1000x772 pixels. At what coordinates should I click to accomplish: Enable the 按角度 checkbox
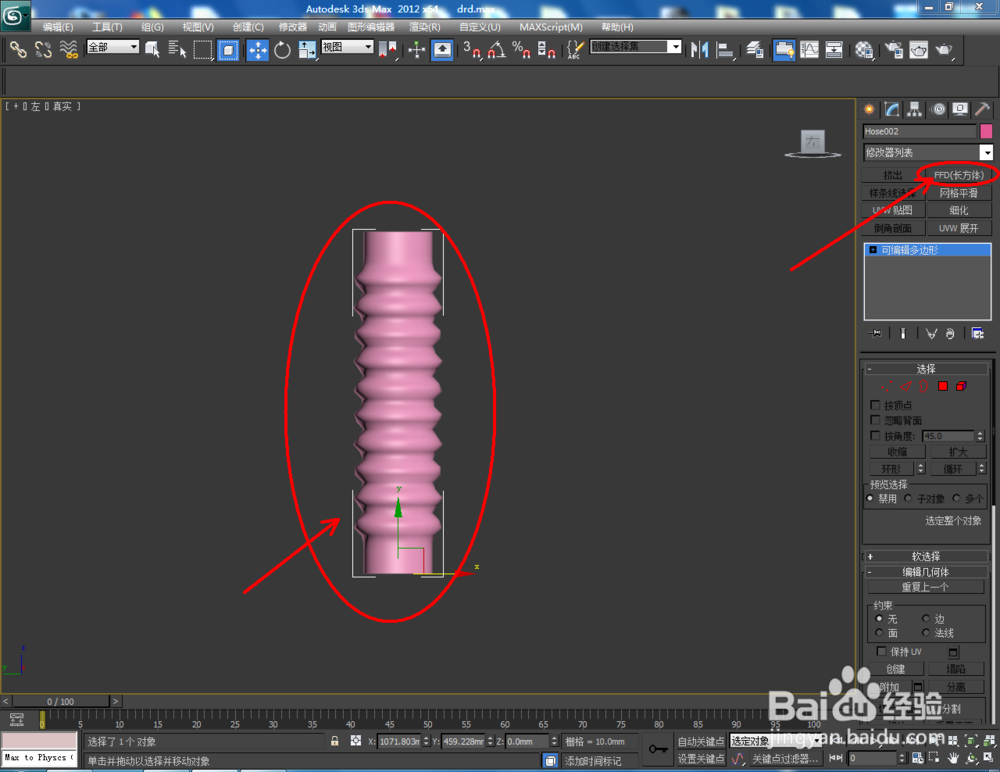click(x=875, y=436)
